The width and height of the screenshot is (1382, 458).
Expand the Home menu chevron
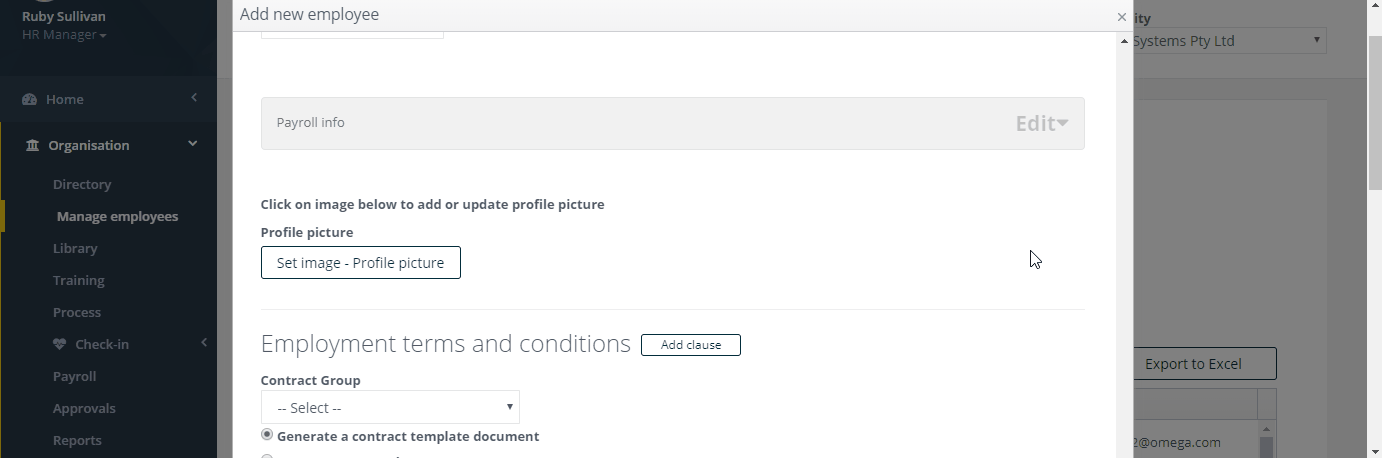coord(194,98)
